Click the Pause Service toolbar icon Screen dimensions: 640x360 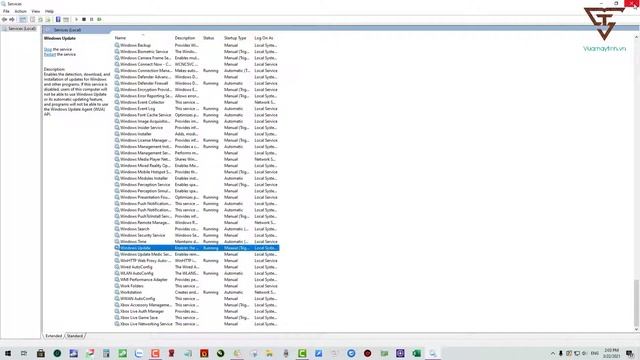[x=91, y=19]
